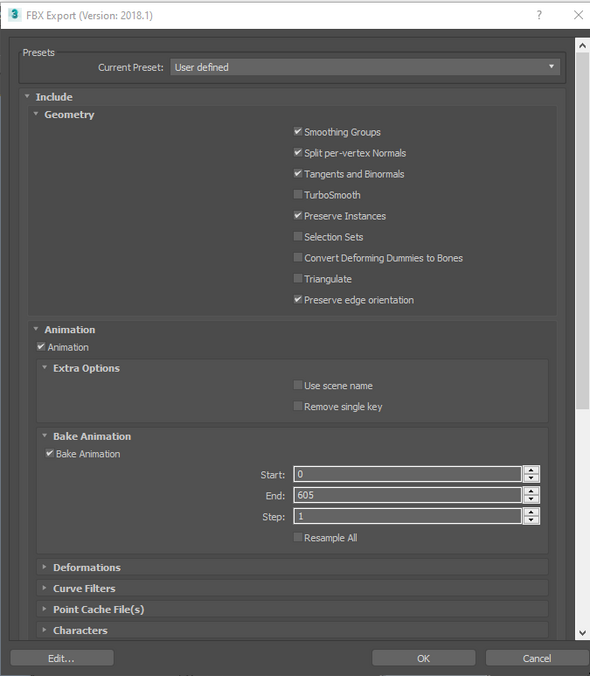Viewport: 590px width, 676px height.
Task: Increase the Start frame with the up stepper
Action: coord(531,470)
